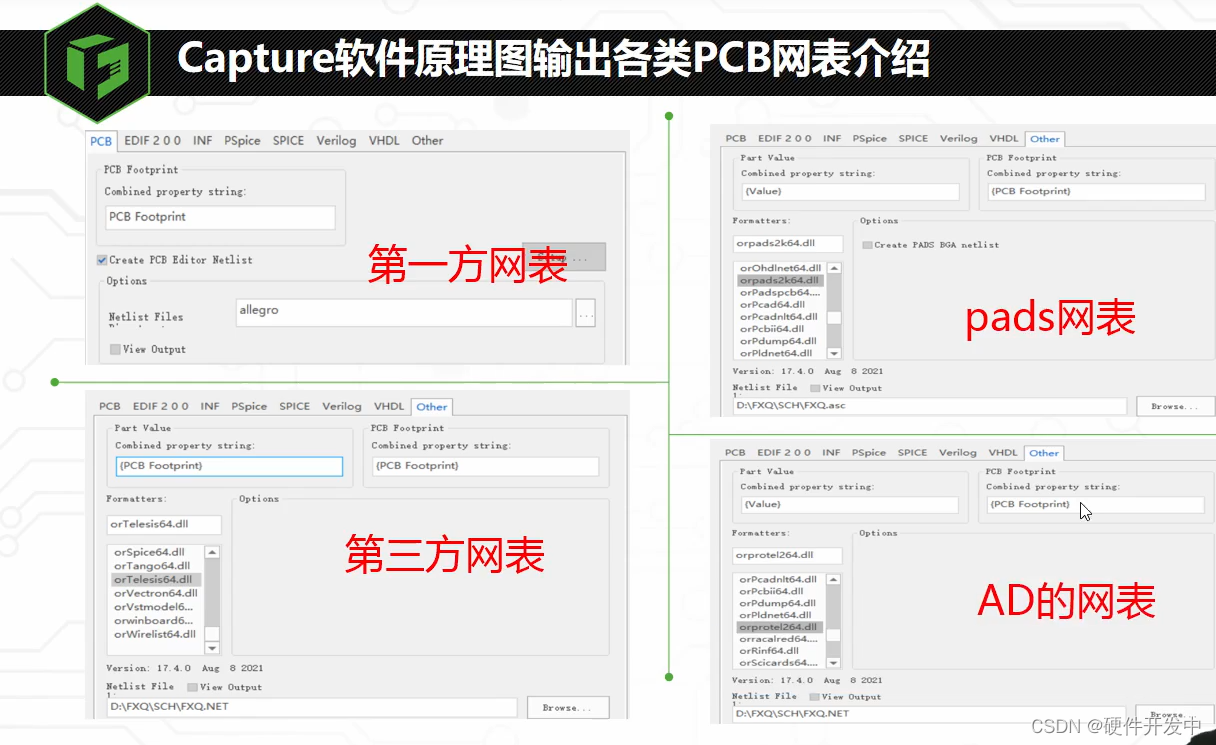Click scroll-up arrow beside orOhdlnet64.dll
Image resolution: width=1216 pixels, height=745 pixels.
tap(834, 269)
